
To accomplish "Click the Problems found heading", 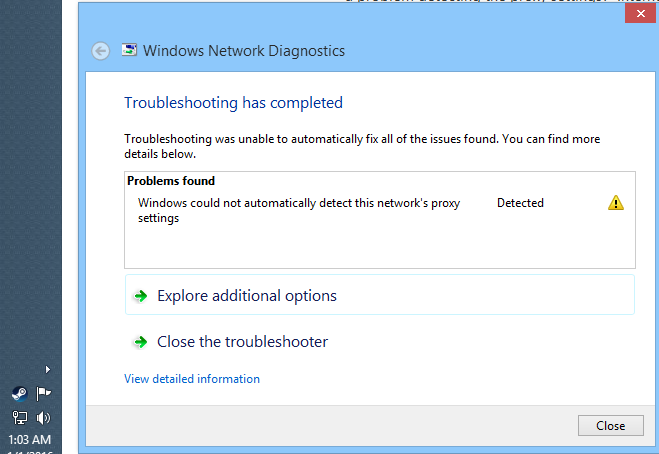I will click(x=171, y=181).
